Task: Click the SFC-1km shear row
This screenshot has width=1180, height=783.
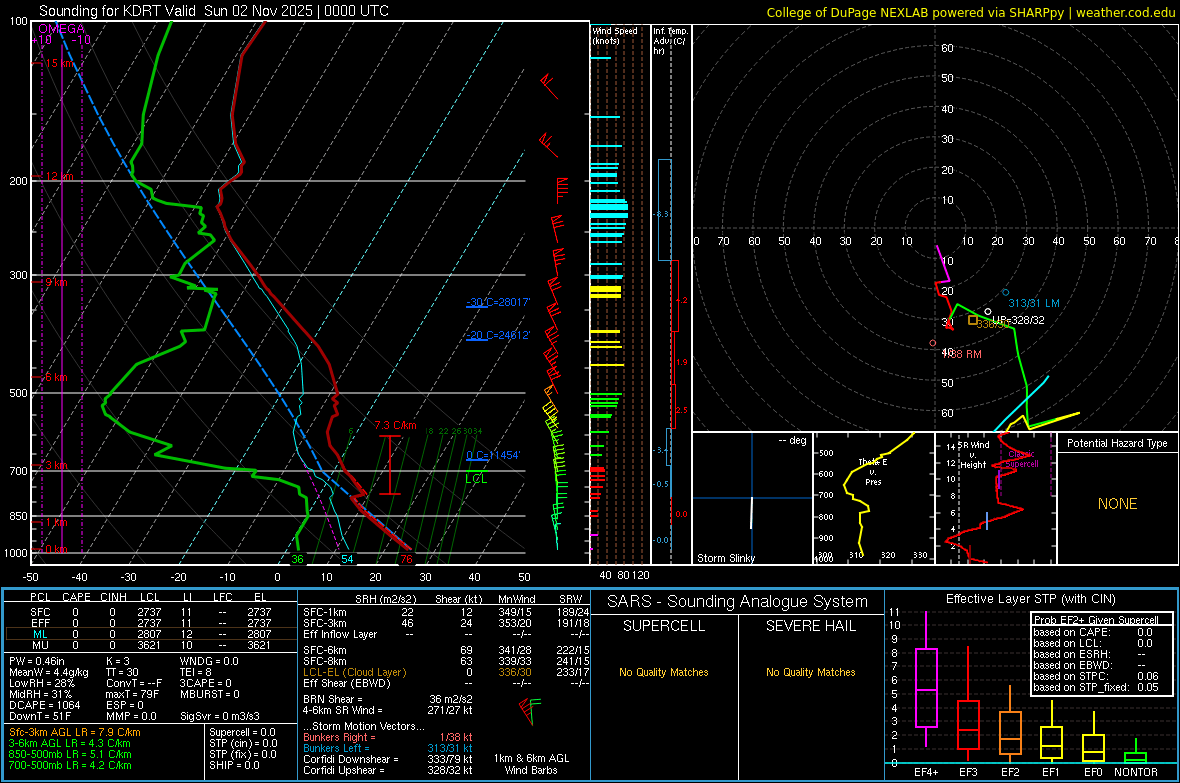Action: tap(446, 612)
